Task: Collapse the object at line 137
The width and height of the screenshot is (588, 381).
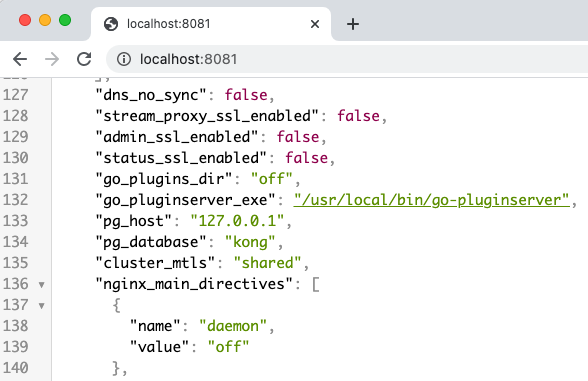Action: [x=42, y=306]
